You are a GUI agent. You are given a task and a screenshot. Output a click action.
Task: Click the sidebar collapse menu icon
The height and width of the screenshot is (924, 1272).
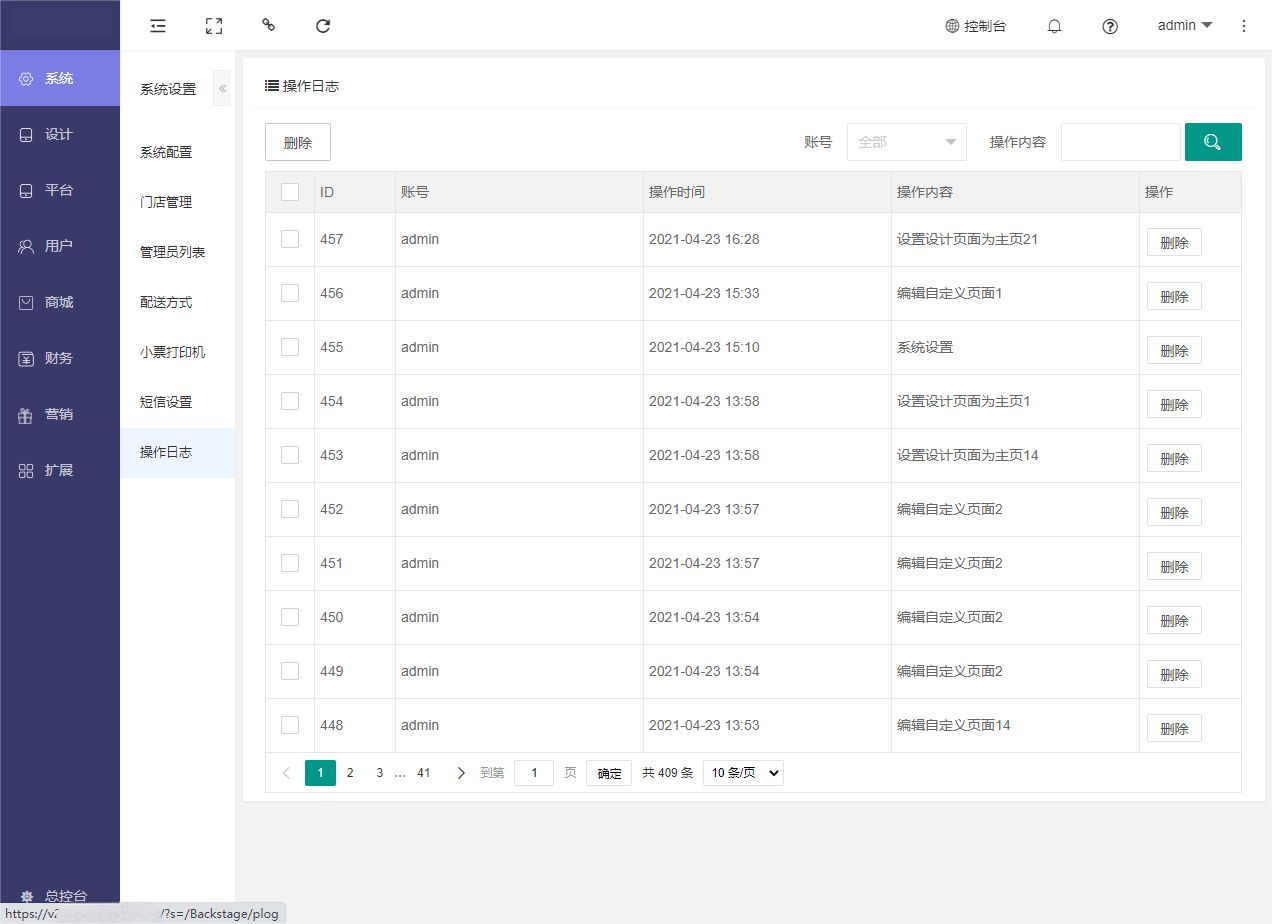click(x=158, y=26)
